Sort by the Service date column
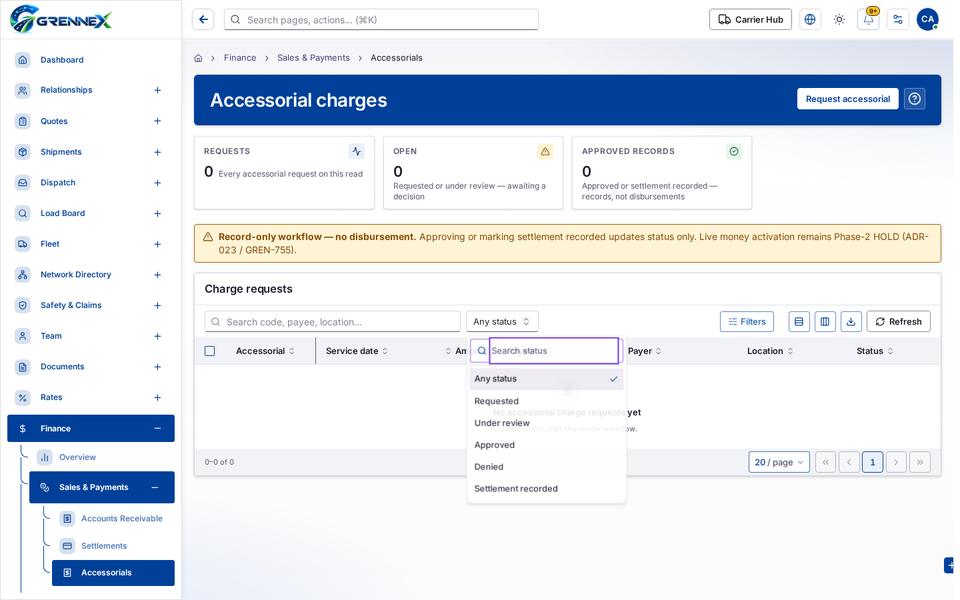The width and height of the screenshot is (960, 600). pos(356,351)
